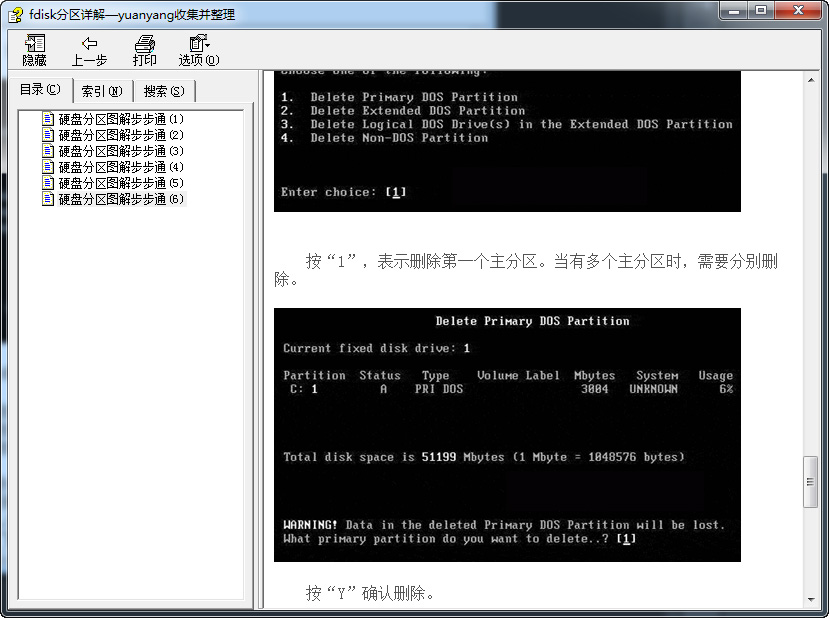
Task: Click page icon beside 硬盘分区图解步步通 (1)
Action: 48,119
